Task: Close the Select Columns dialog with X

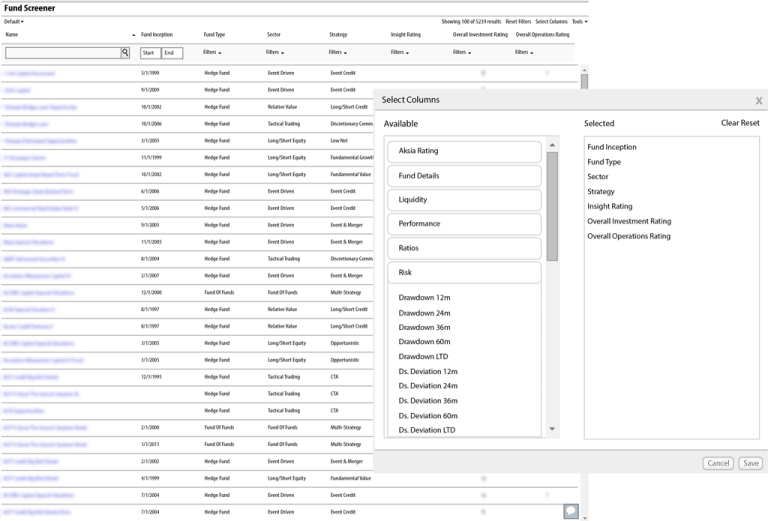Action: coord(758,100)
